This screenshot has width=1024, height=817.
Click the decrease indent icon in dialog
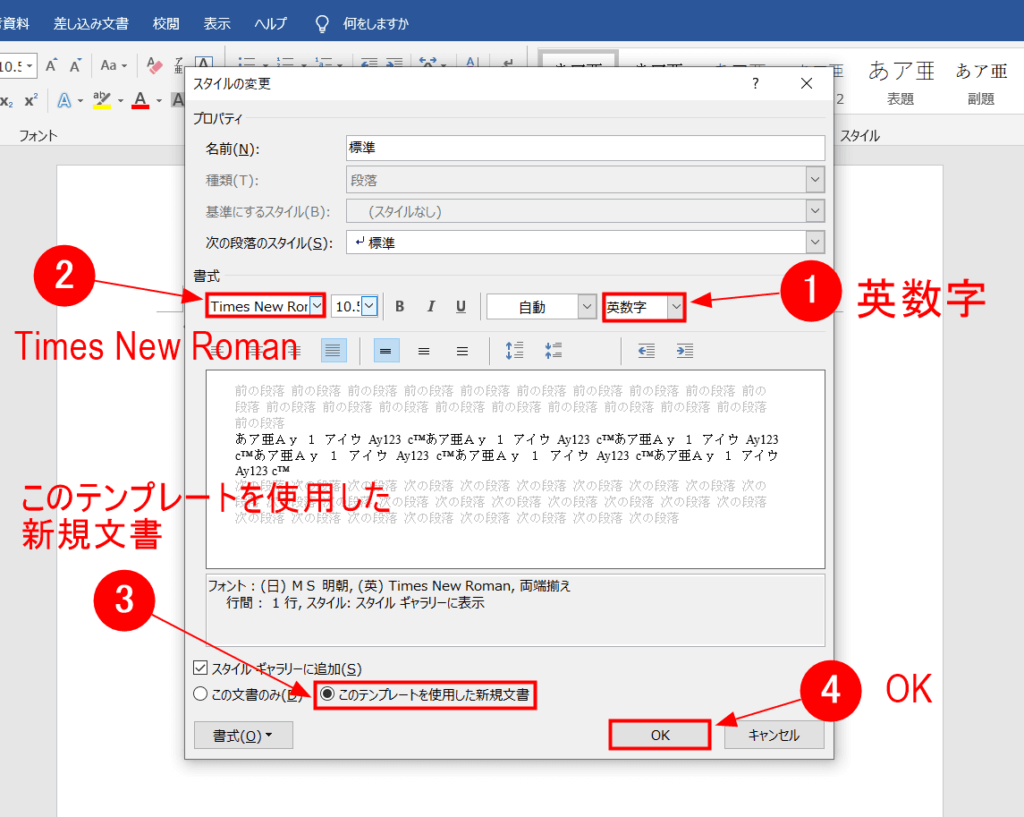(647, 351)
